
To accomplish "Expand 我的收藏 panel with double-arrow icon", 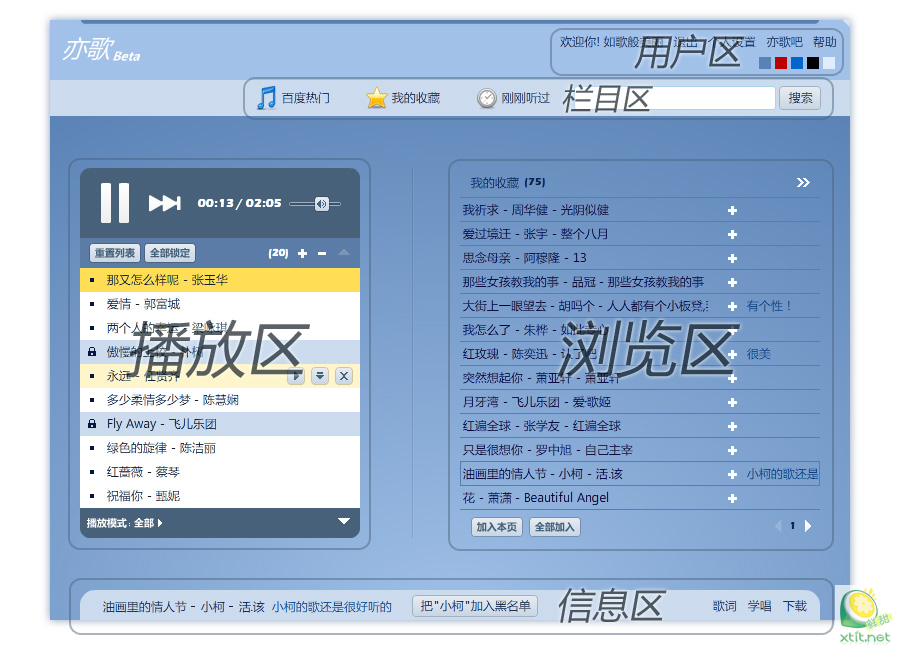I will click(803, 183).
